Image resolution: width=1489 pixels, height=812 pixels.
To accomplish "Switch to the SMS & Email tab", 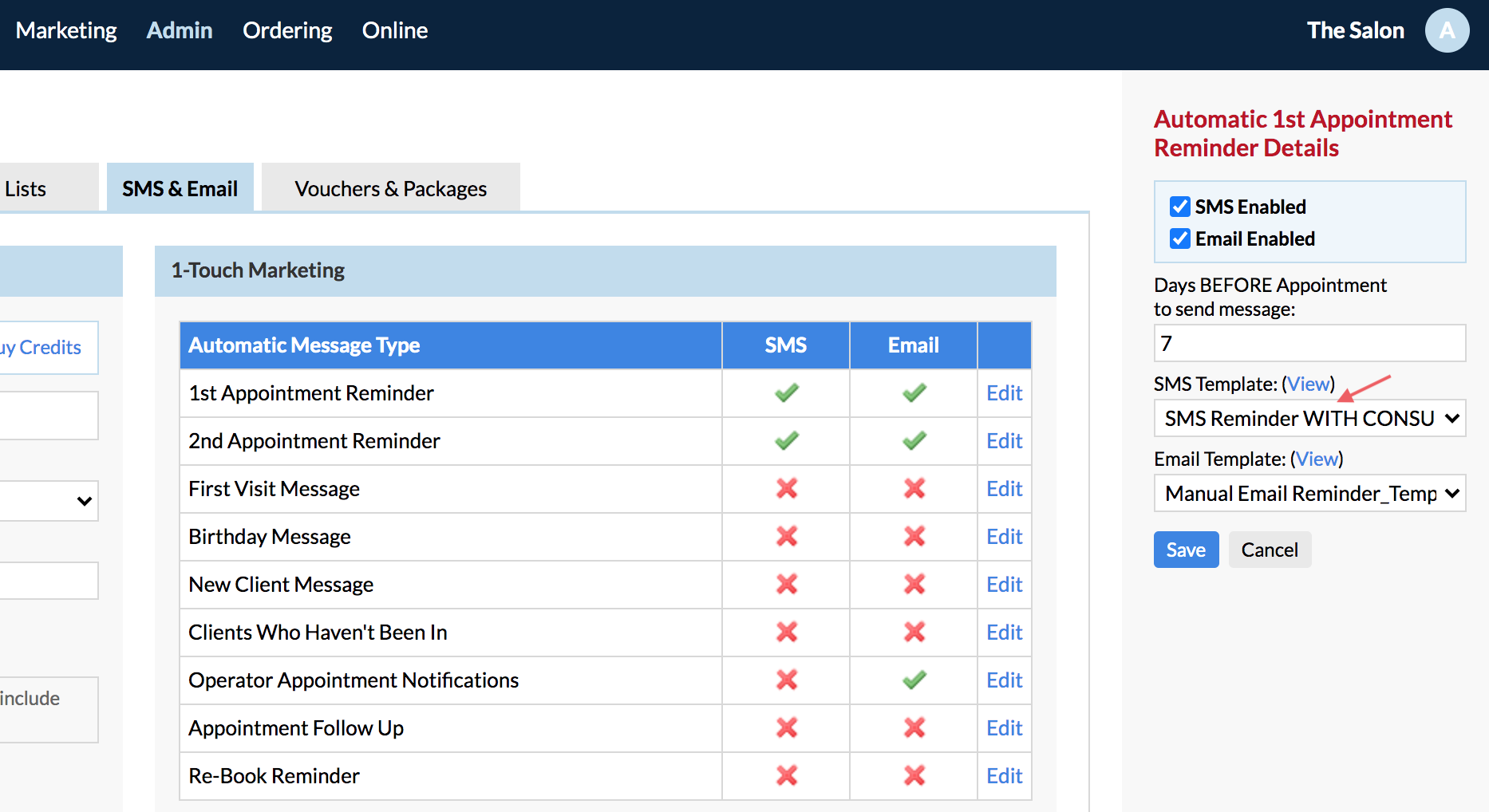I will 180,188.
